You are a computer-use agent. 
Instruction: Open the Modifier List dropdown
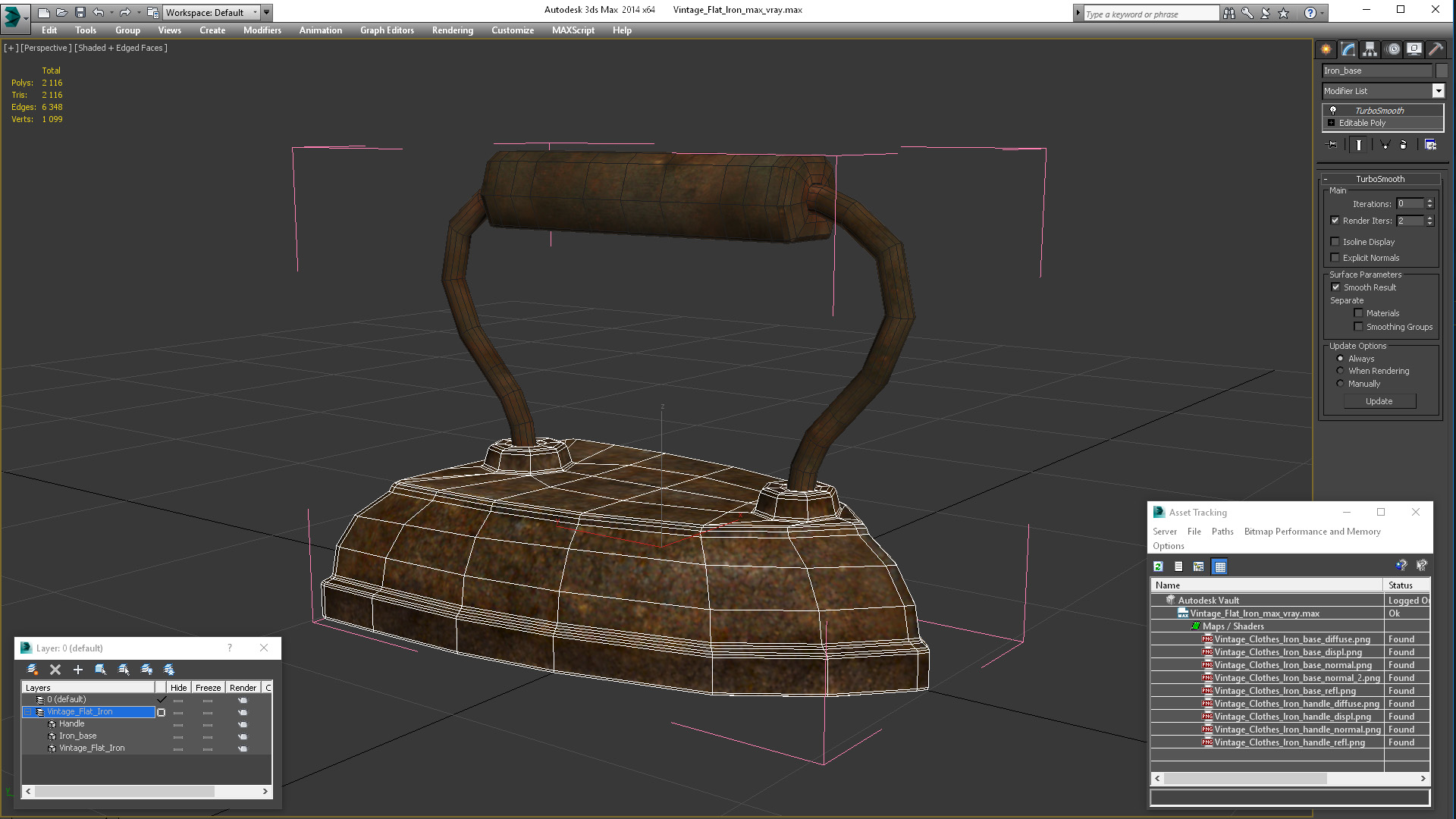point(1437,91)
